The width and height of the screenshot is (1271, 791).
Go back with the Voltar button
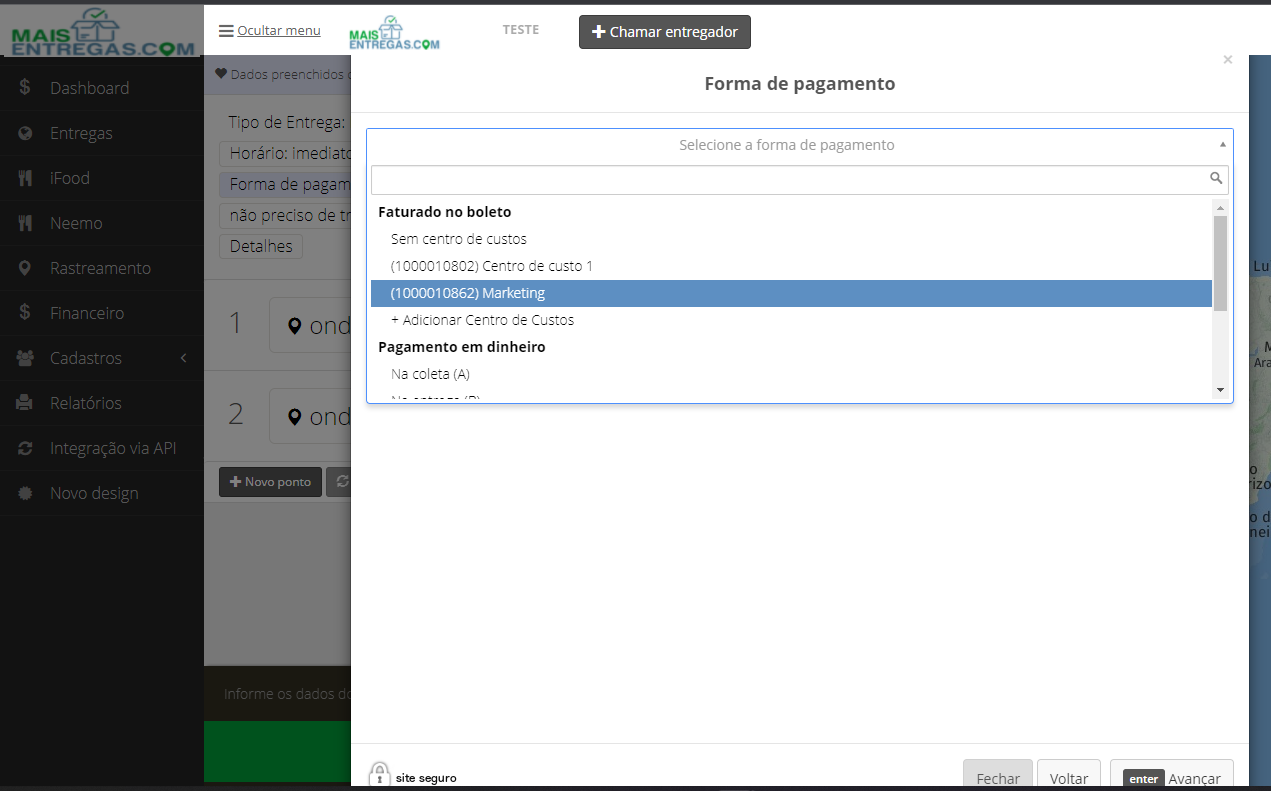(x=1069, y=775)
